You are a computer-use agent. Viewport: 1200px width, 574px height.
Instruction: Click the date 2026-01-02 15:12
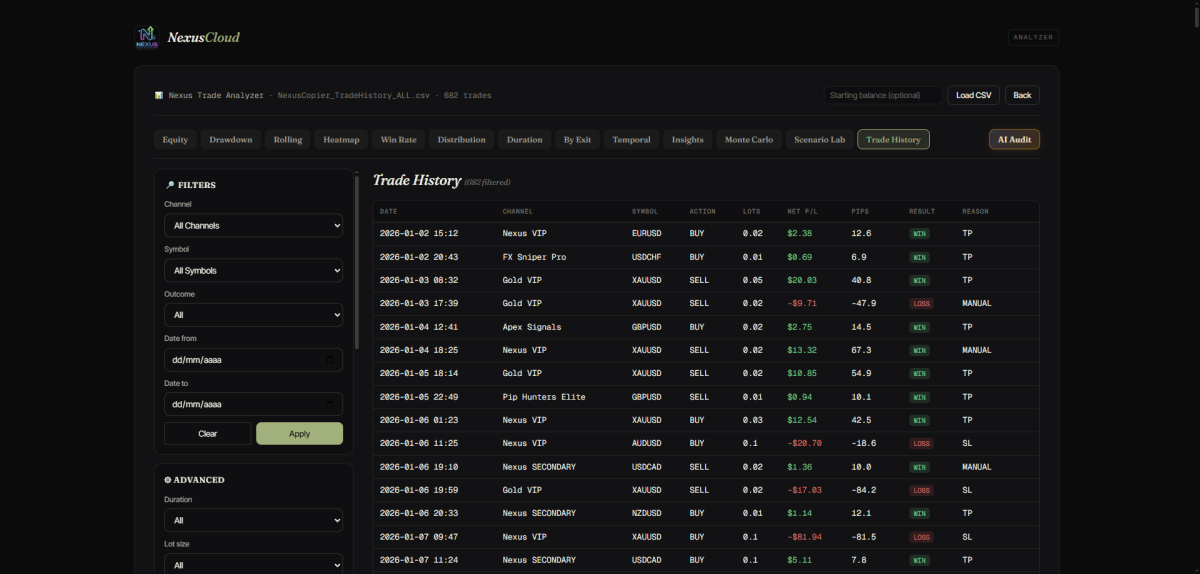coord(419,233)
